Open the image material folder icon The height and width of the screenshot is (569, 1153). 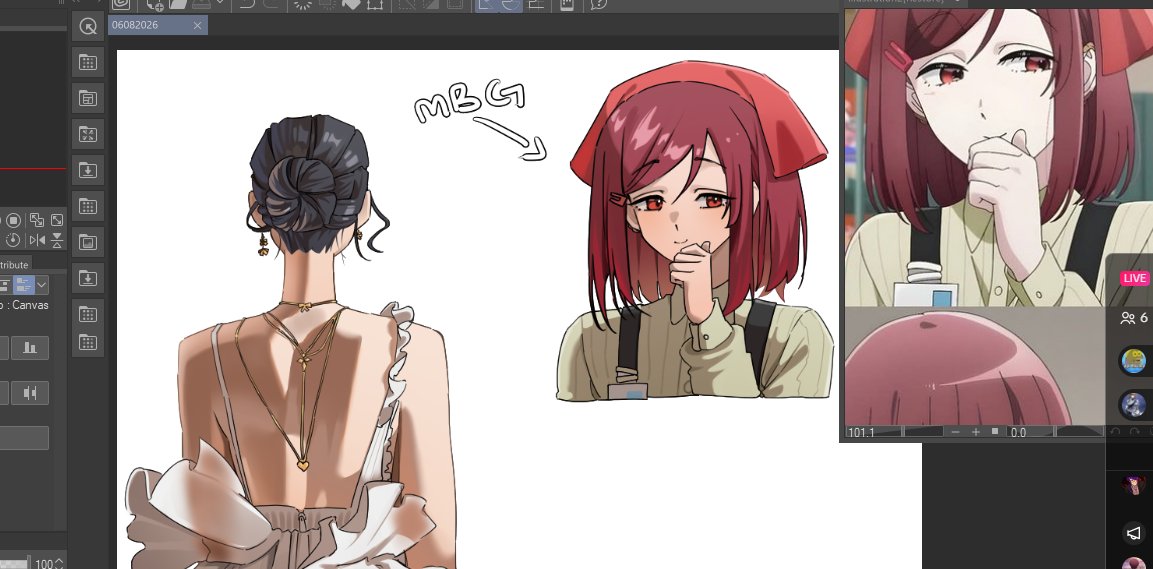click(88, 242)
